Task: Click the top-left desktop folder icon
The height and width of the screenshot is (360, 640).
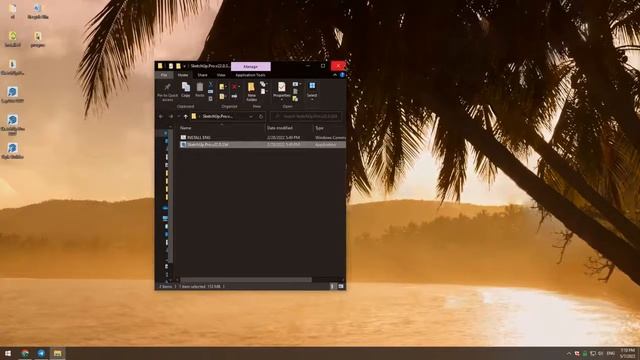Action: pyautogui.click(x=13, y=9)
